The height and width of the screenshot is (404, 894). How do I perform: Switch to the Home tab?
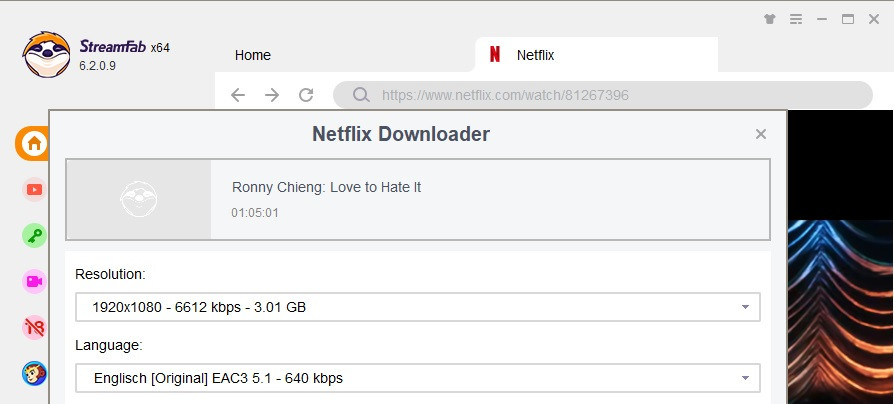[x=253, y=55]
